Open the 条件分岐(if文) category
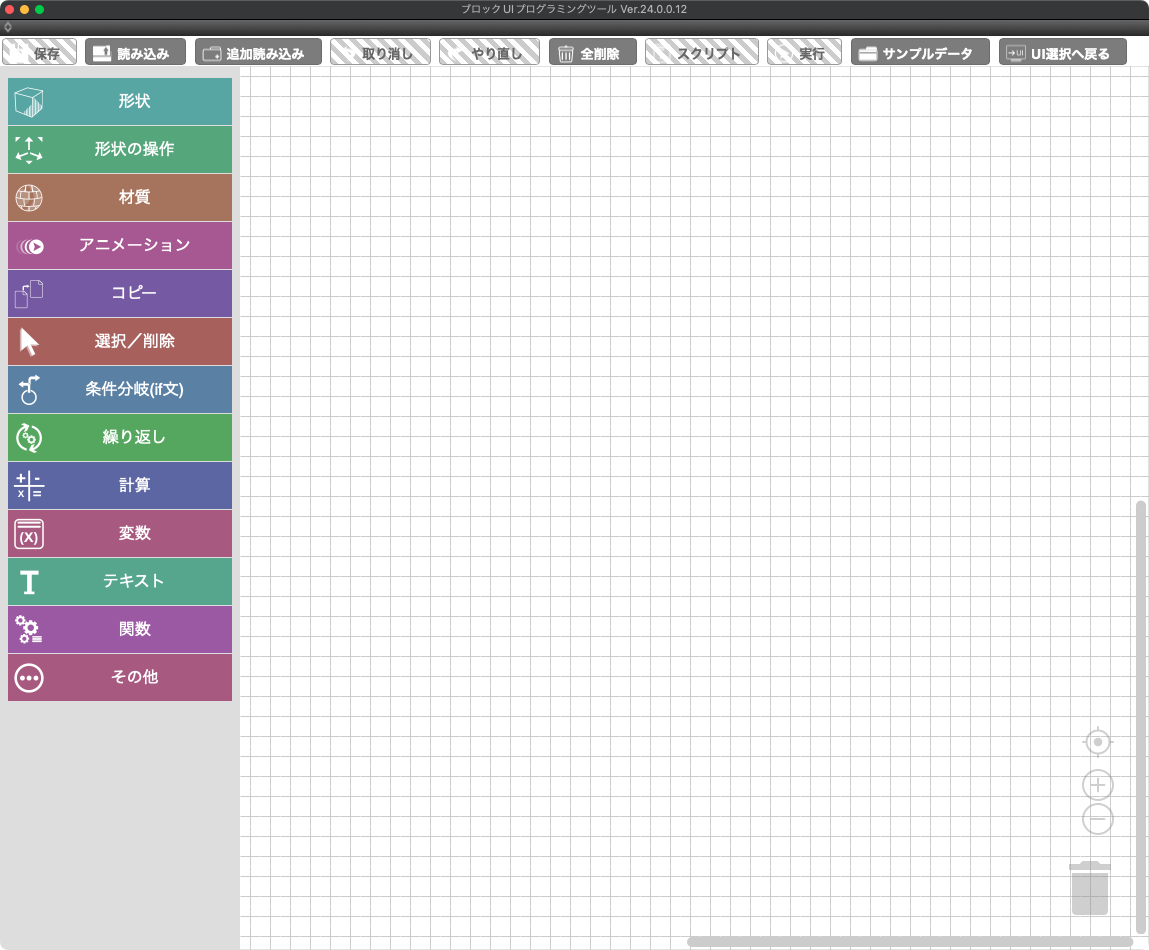The width and height of the screenshot is (1149, 950). tap(120, 389)
